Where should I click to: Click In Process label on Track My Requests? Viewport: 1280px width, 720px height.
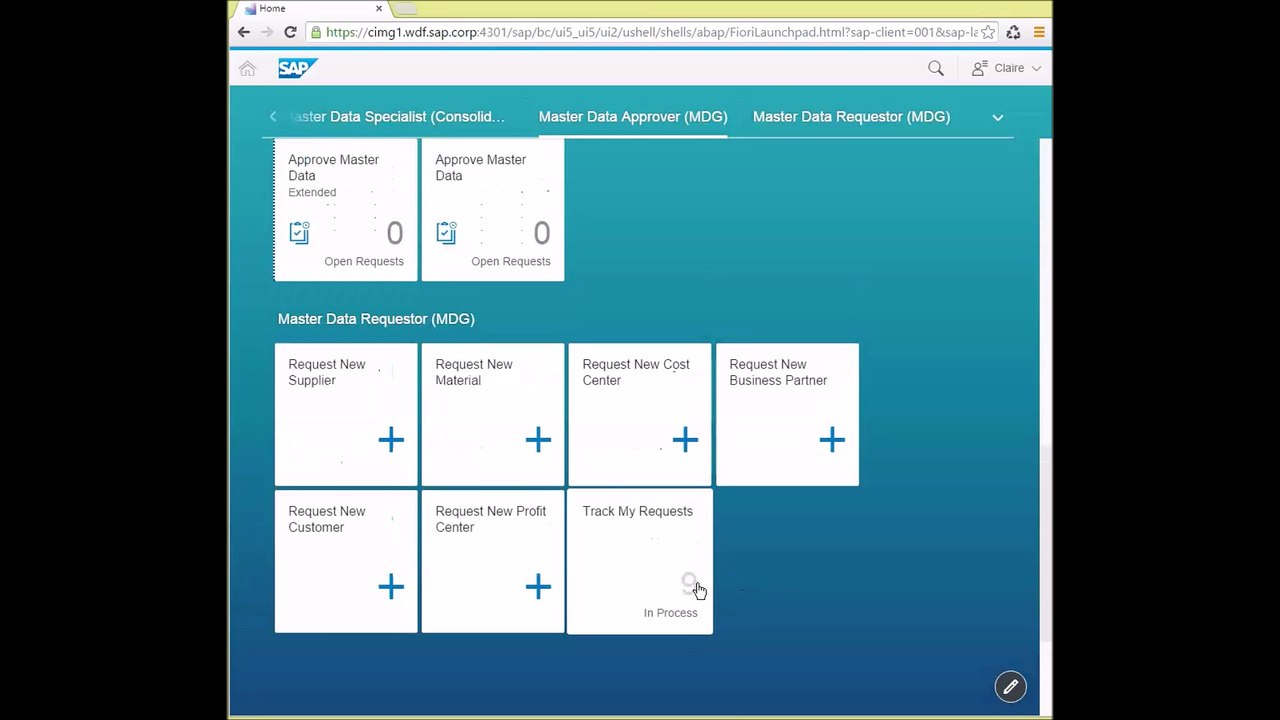pyautogui.click(x=670, y=613)
